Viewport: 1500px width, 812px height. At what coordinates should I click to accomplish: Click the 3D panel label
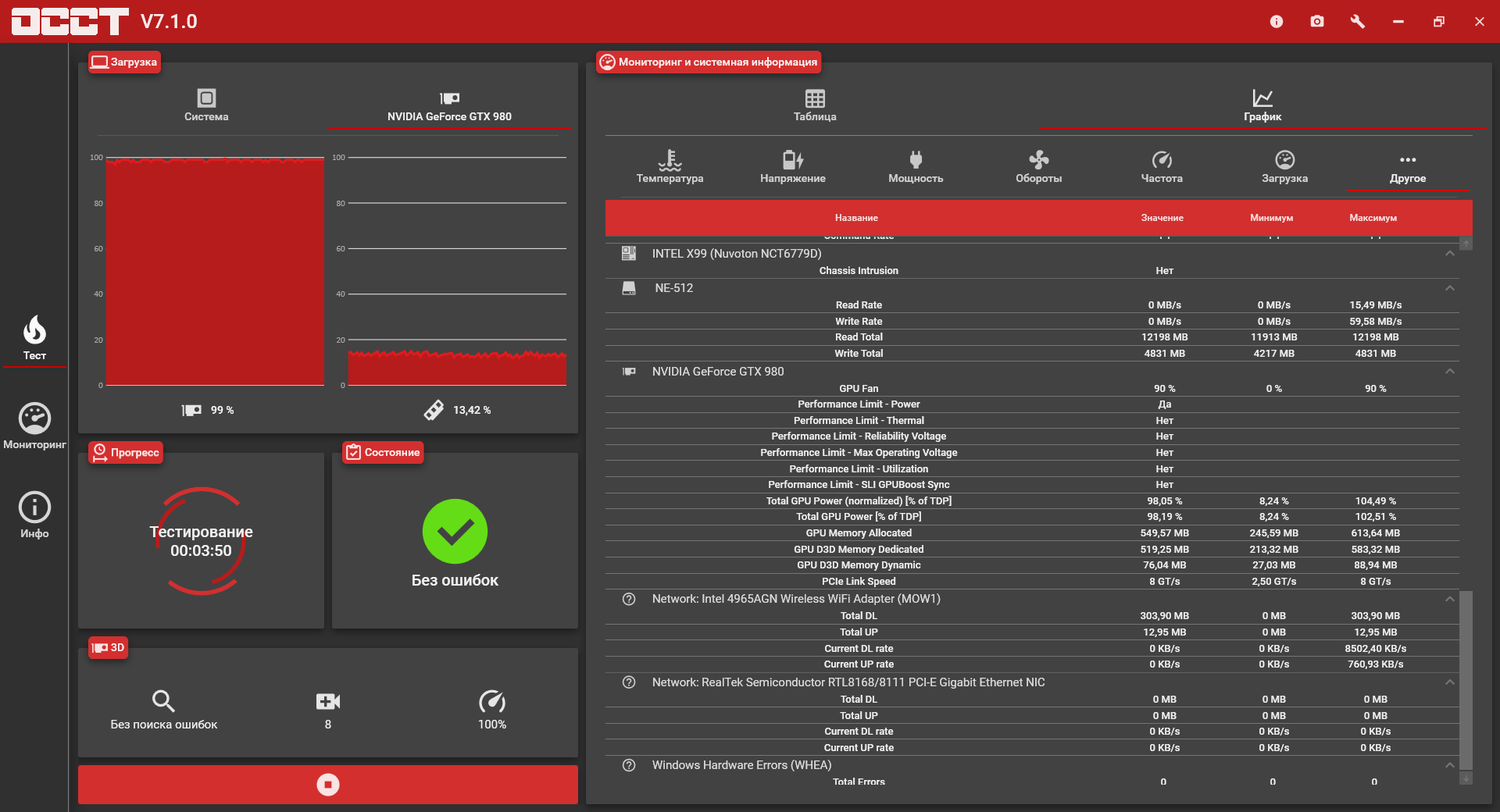108,647
